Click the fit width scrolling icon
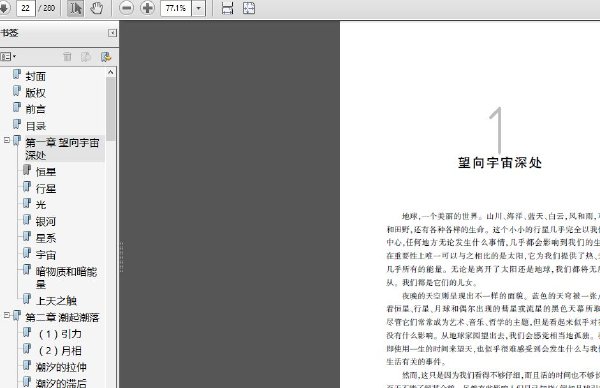The width and height of the screenshot is (600, 388). (227, 8)
